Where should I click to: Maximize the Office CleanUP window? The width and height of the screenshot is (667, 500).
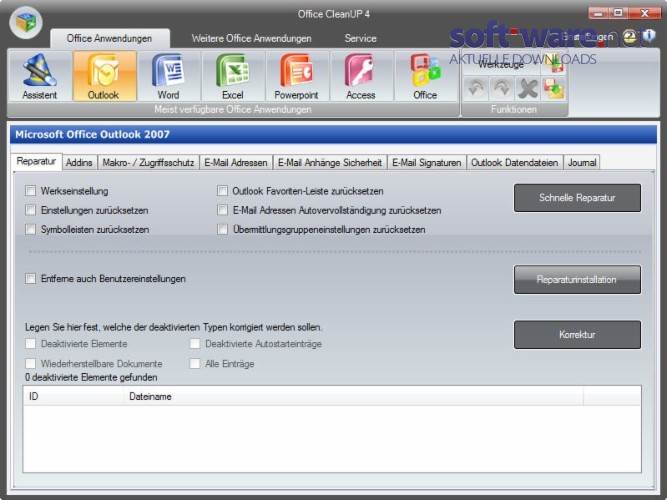click(619, 13)
